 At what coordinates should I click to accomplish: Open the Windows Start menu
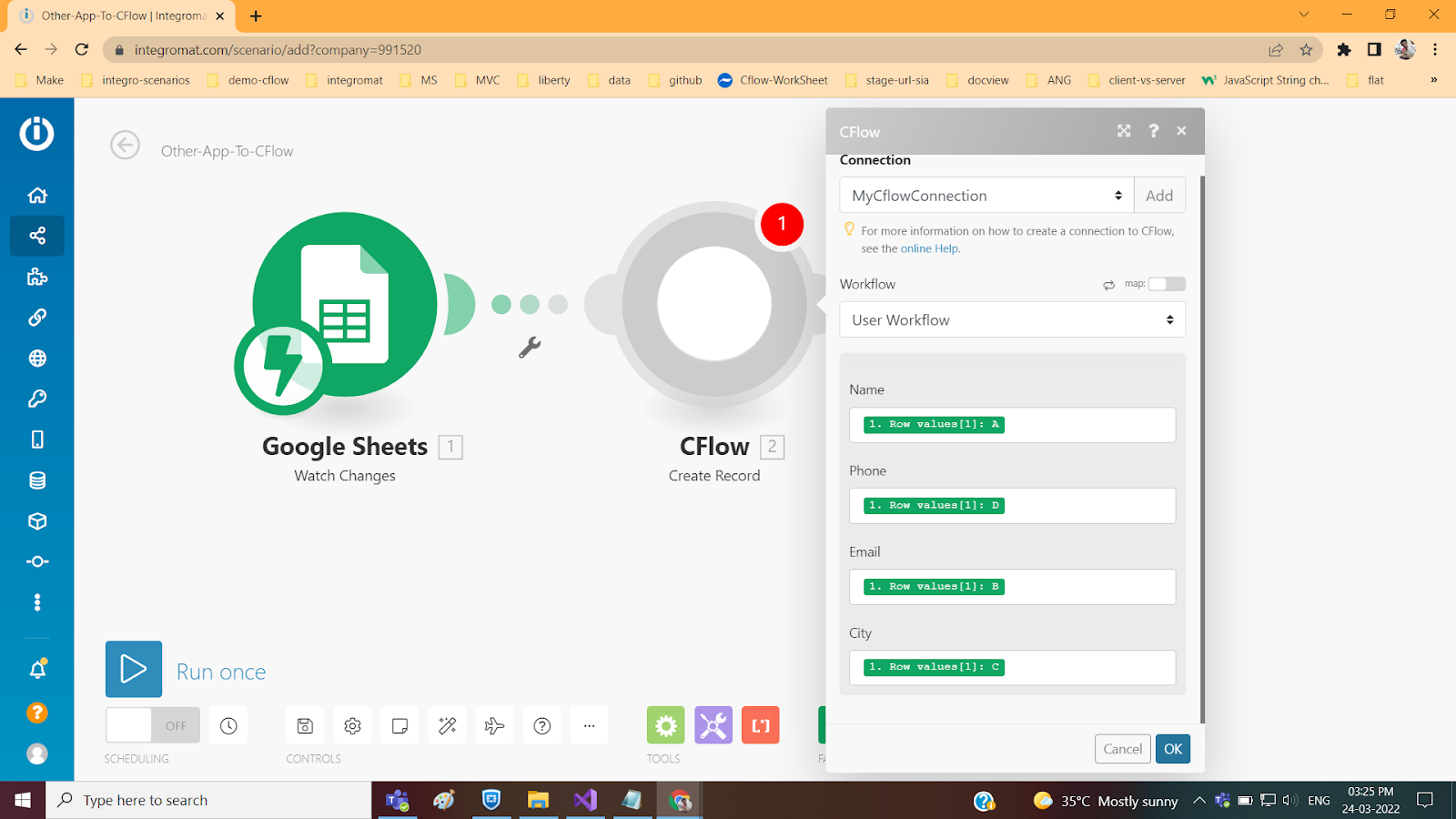pyautogui.click(x=23, y=800)
